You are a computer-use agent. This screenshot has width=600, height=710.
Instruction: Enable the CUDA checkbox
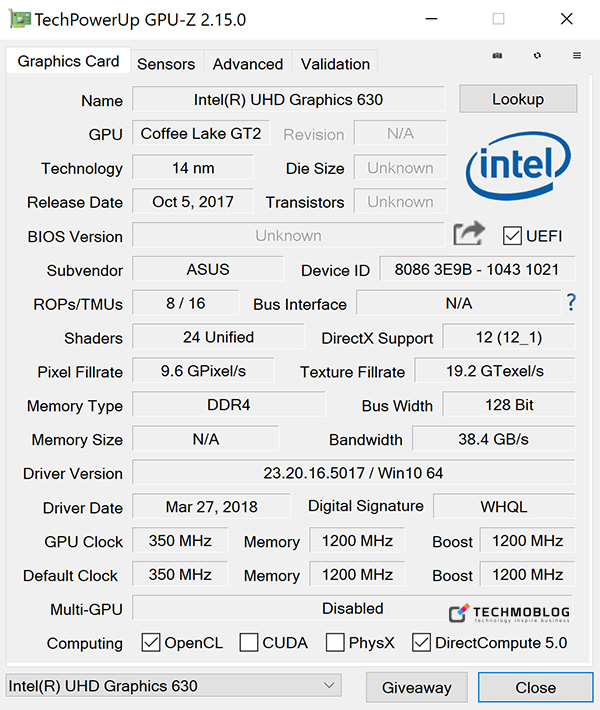[x=249, y=642]
